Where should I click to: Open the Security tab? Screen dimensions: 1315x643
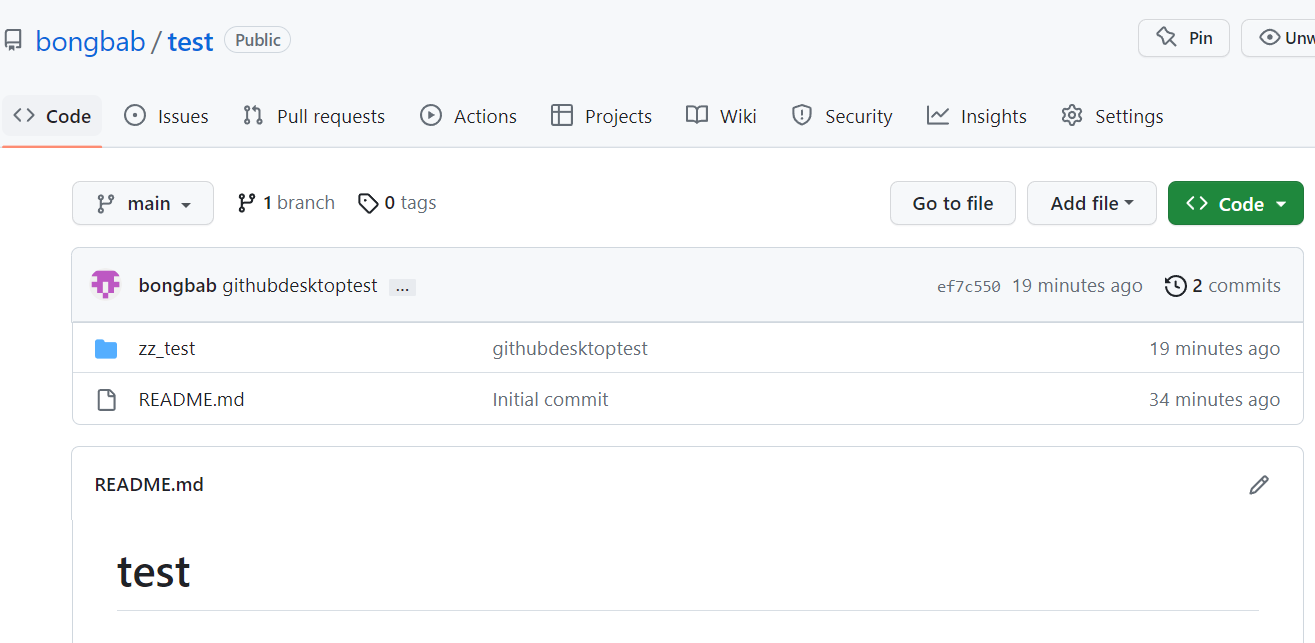click(842, 116)
